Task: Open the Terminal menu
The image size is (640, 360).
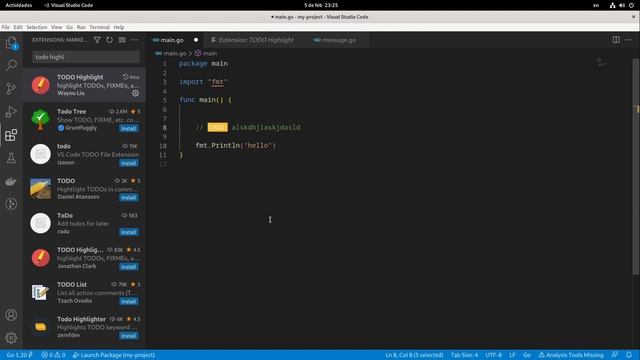Action: [100, 27]
